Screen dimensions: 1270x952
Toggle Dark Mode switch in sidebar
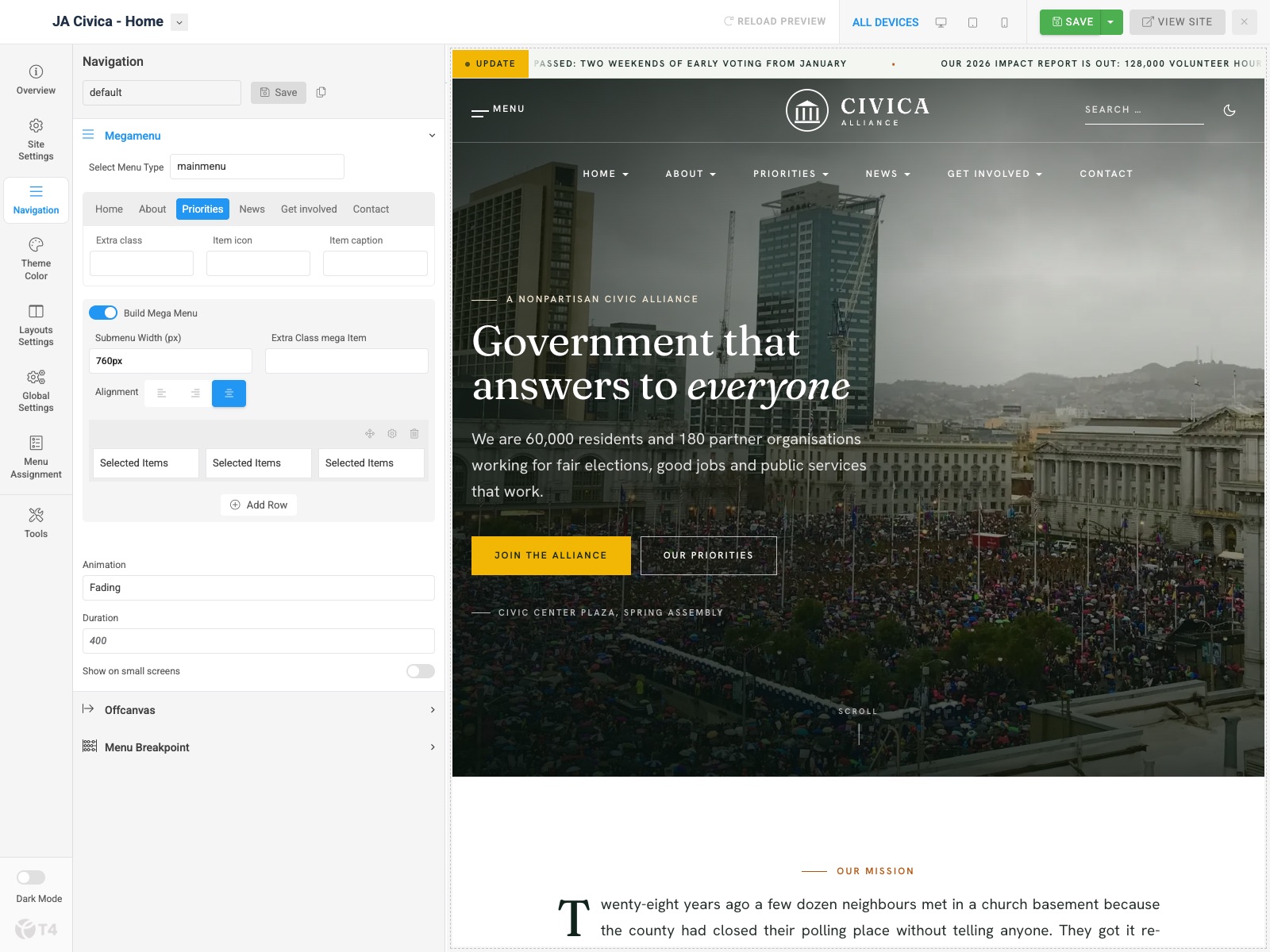click(x=31, y=877)
